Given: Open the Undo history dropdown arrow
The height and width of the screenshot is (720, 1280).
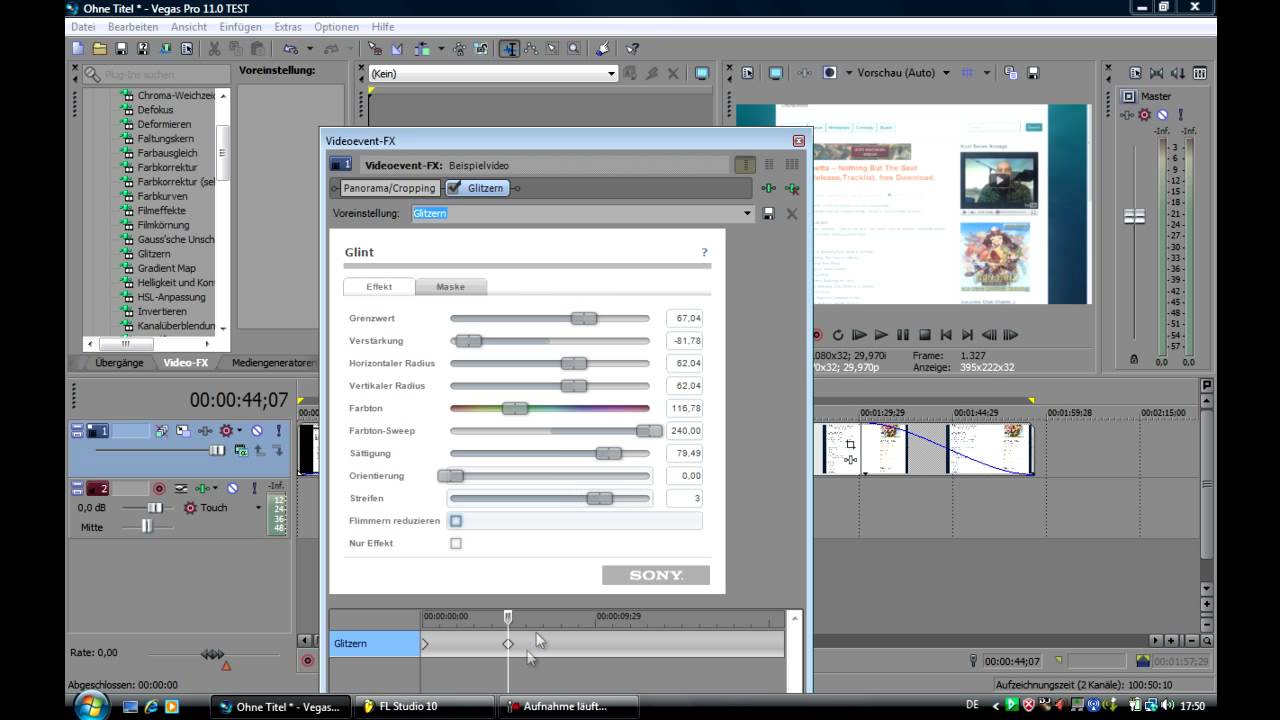Looking at the screenshot, I should click(309, 48).
